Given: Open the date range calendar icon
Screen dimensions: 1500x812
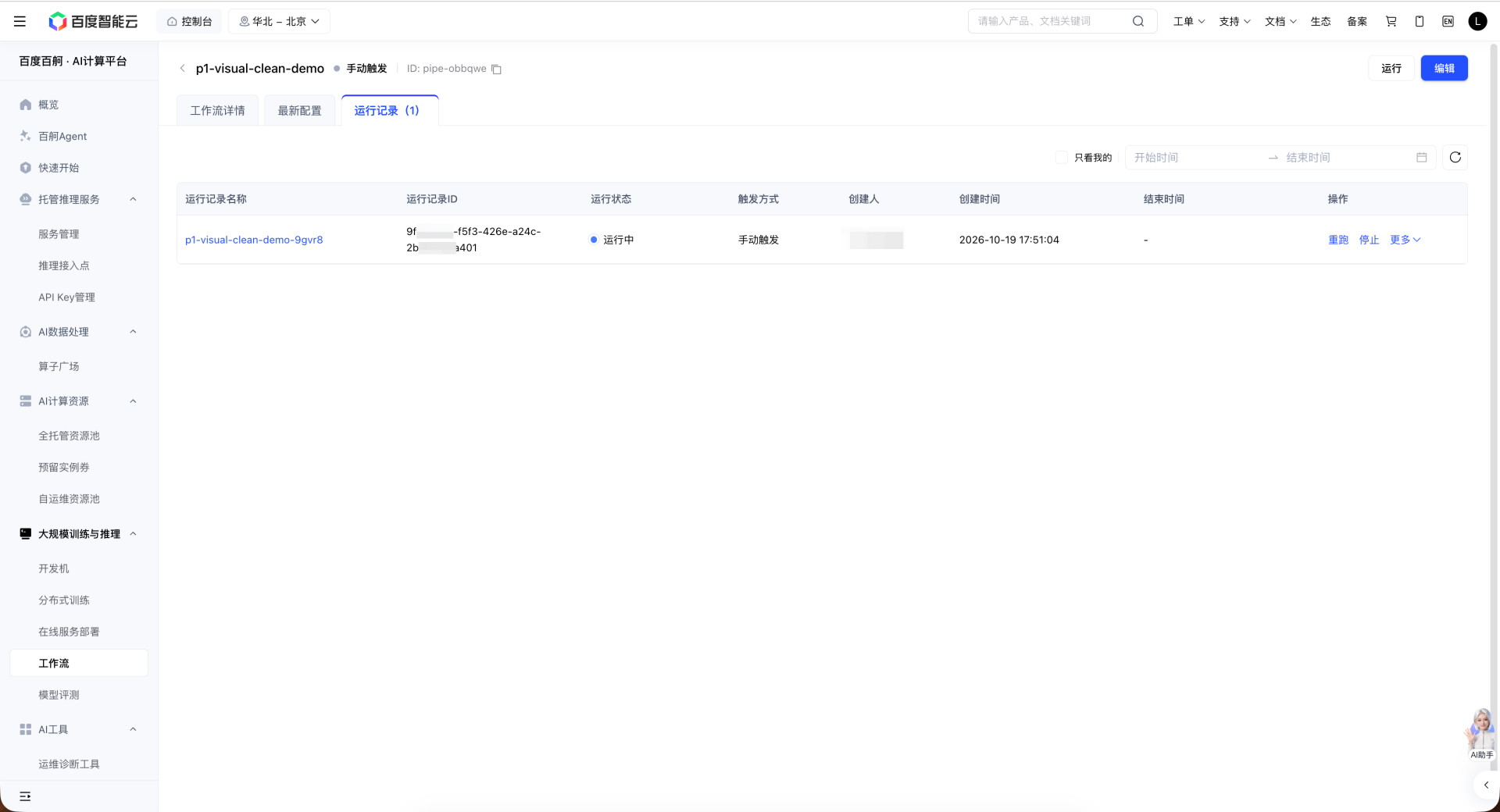Looking at the screenshot, I should pyautogui.click(x=1421, y=157).
